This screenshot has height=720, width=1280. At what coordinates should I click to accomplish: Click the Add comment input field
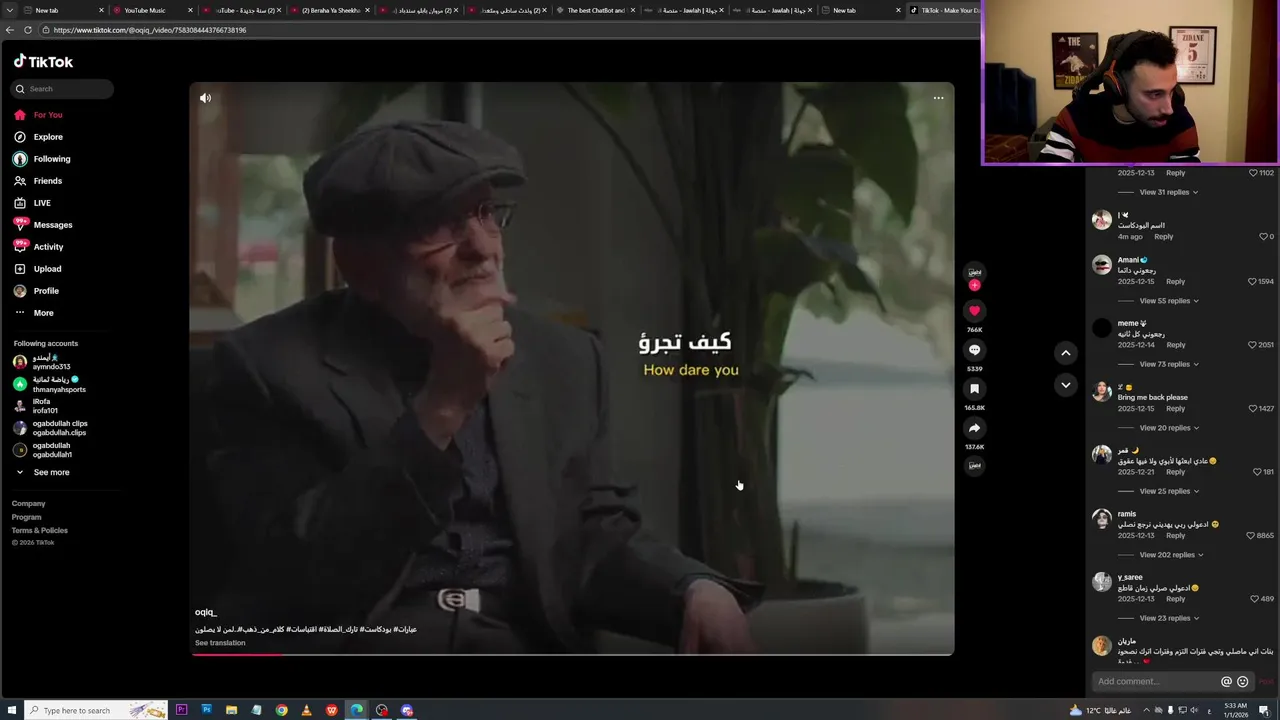(1155, 682)
